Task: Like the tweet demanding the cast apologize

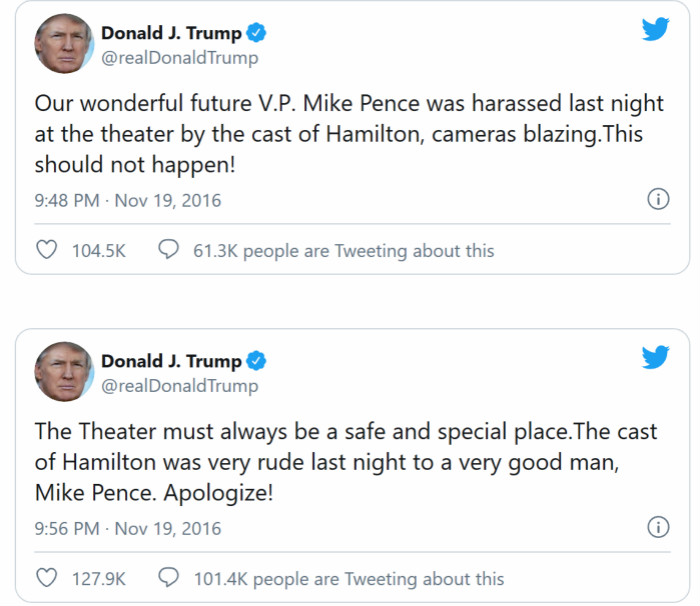Action: [x=46, y=578]
